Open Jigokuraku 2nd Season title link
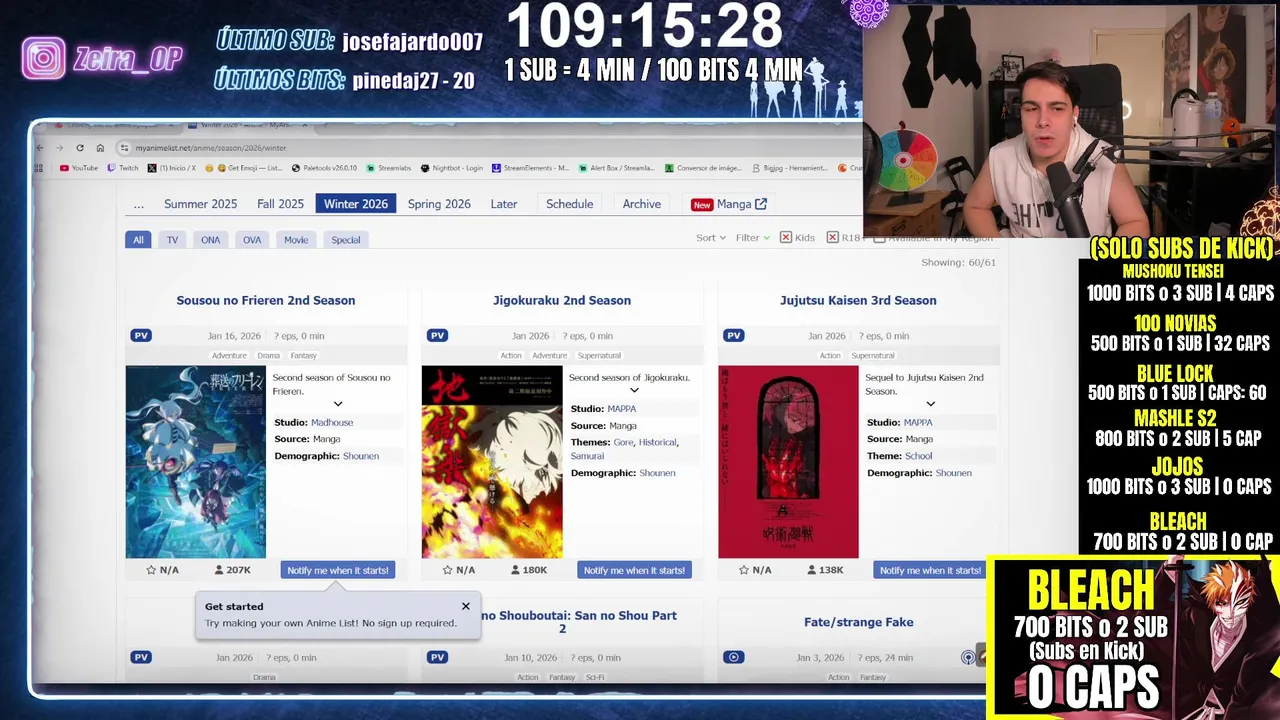The image size is (1280, 720). pos(562,300)
